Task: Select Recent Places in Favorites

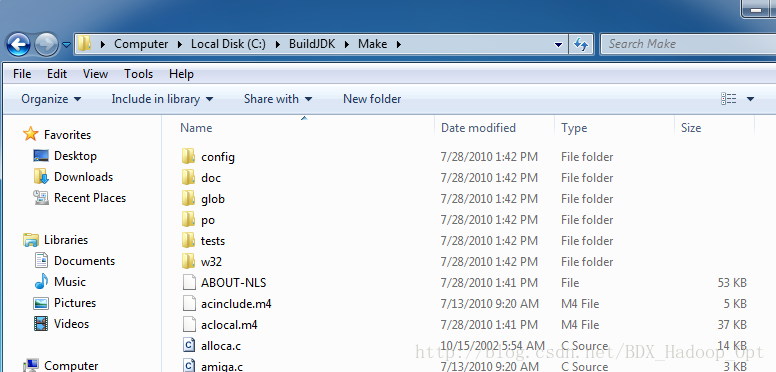Action: point(90,198)
